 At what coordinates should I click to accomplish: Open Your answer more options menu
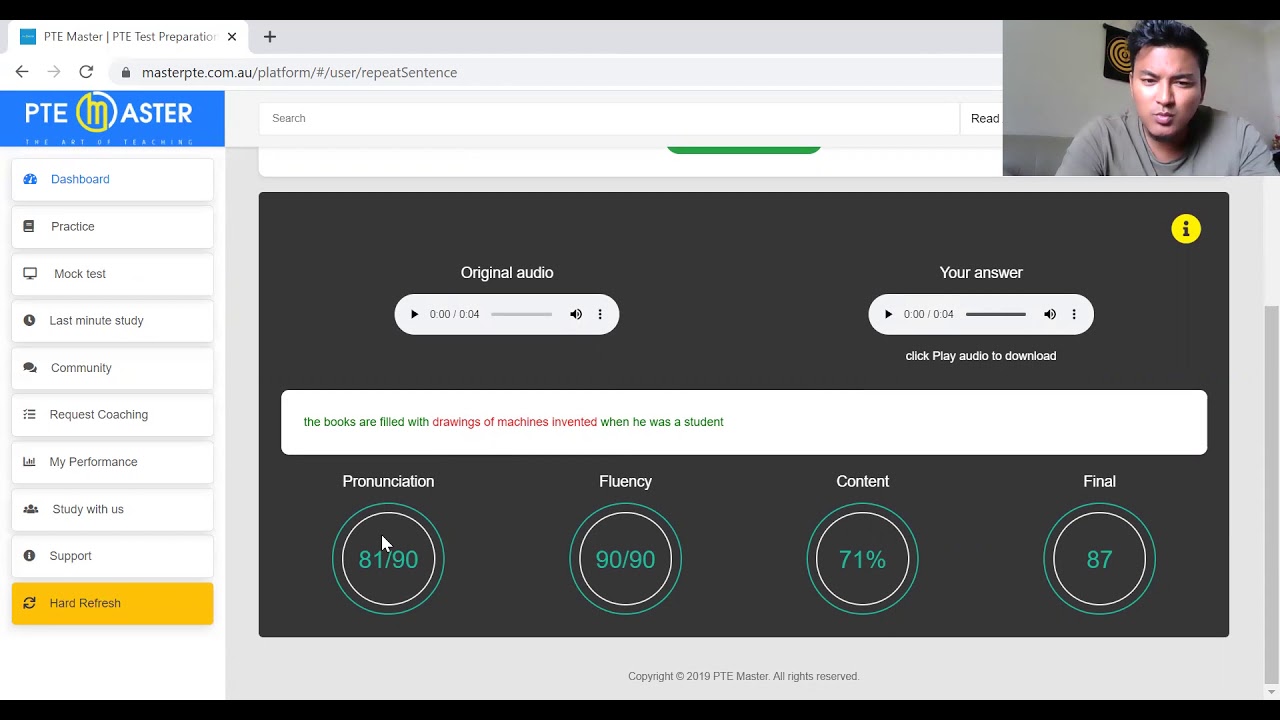[1074, 314]
